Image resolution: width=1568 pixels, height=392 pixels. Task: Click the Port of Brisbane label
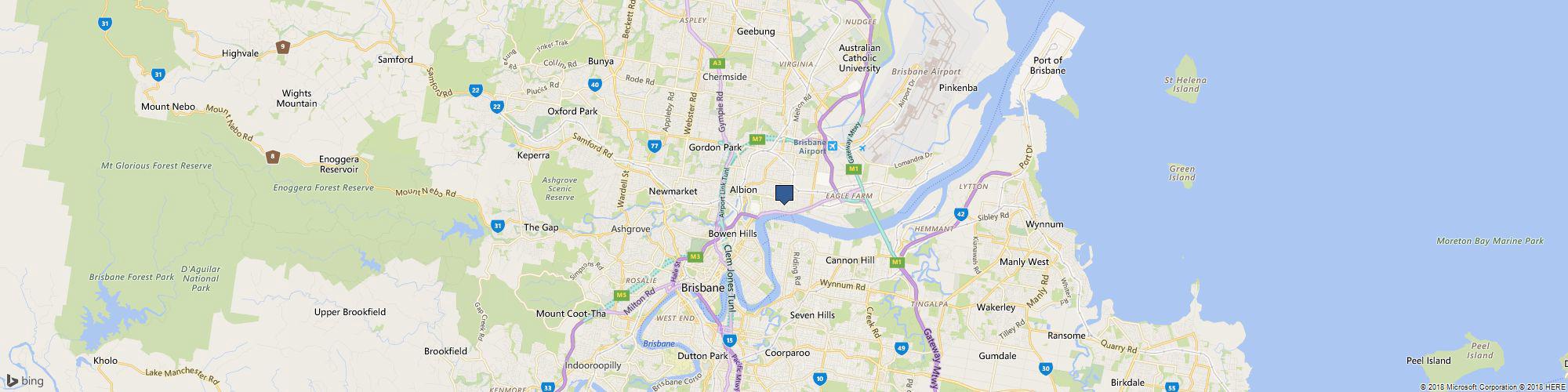pos(1048,65)
